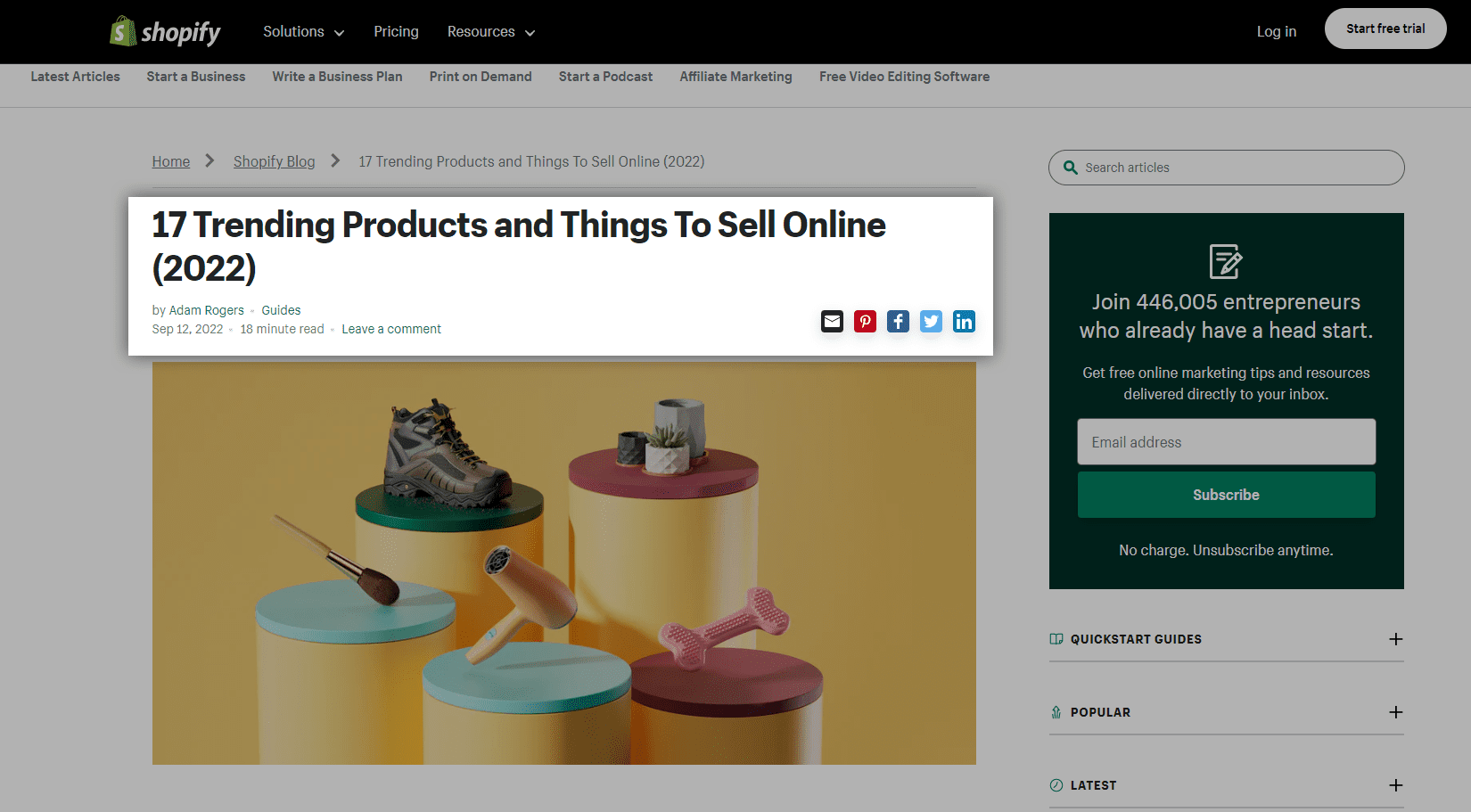Click the Shopify logo
This screenshot has width=1471, height=812.
(x=165, y=32)
